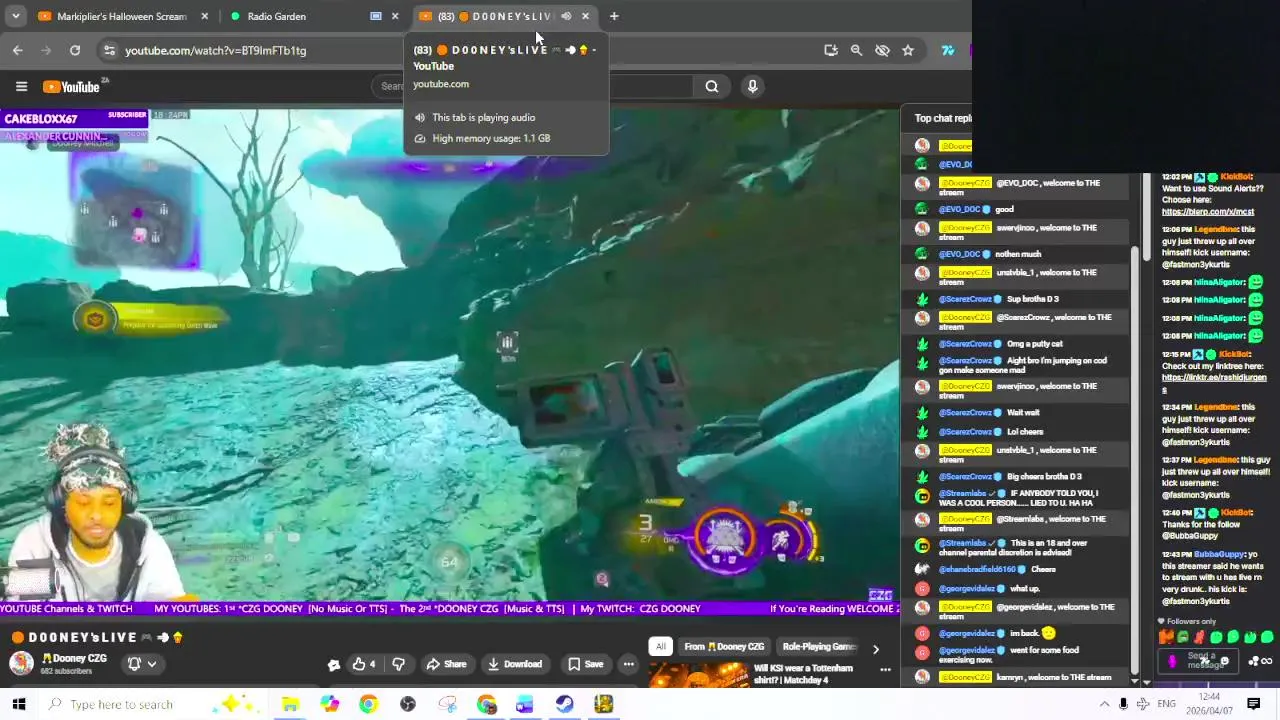This screenshot has width=1280, height=720.
Task: Open Windows Start menu
Action: click(x=19, y=704)
